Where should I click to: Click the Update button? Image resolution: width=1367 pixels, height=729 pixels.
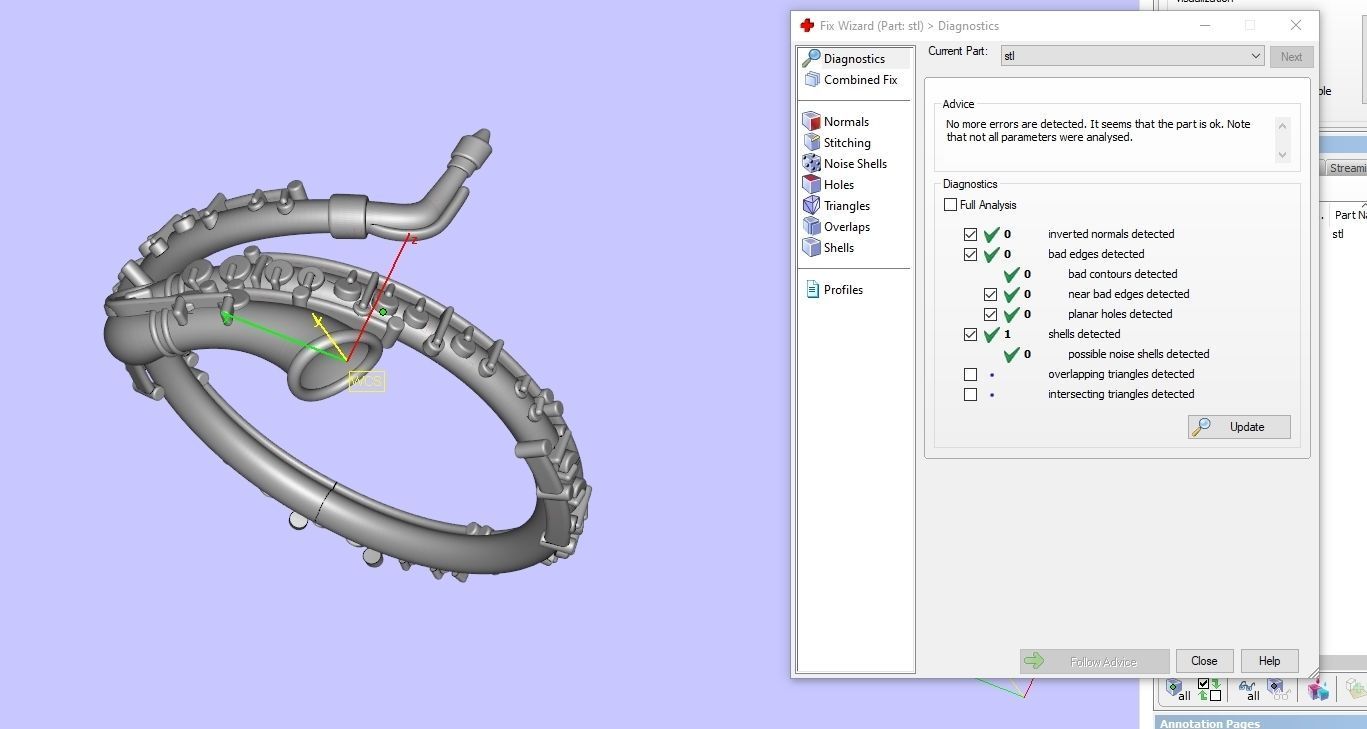1239,426
